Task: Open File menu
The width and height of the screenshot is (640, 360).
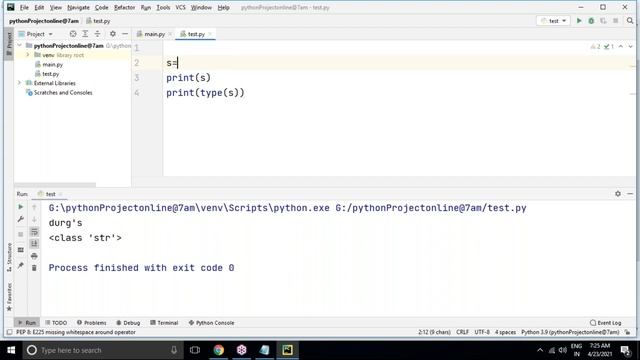Action: click(24, 7)
